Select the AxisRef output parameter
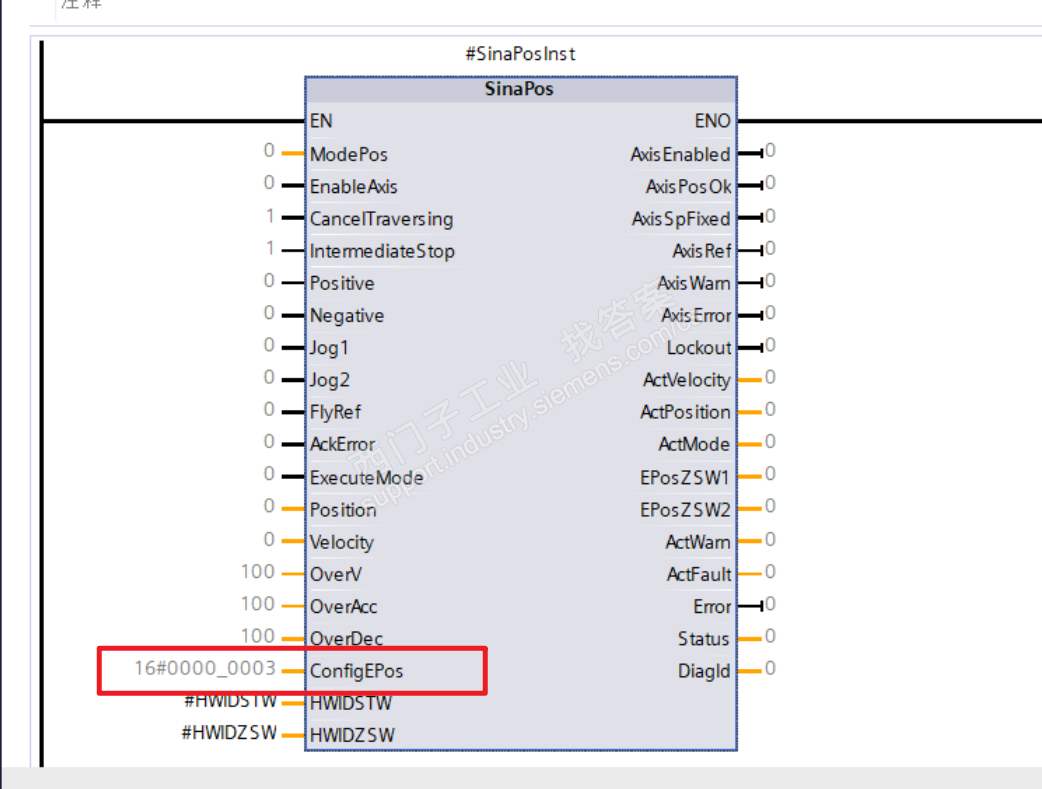Screen dimensions: 1042x789 (702, 251)
